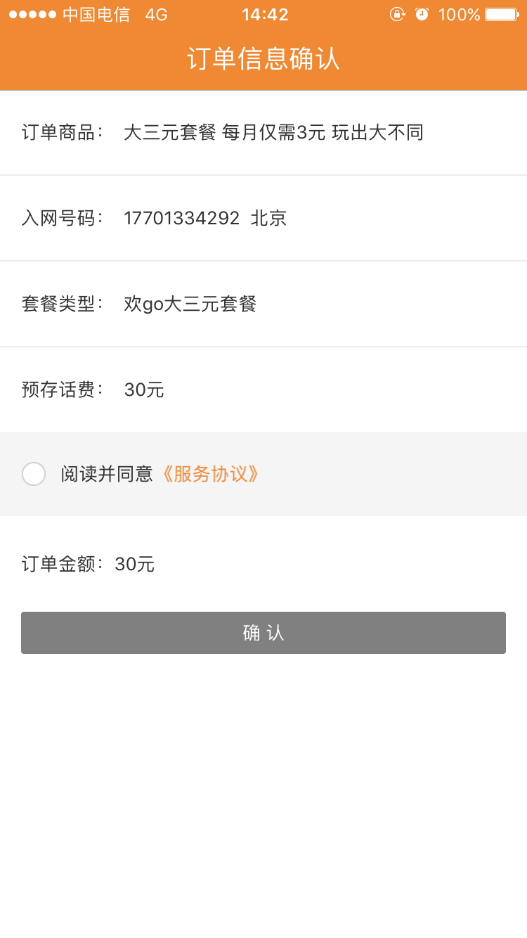Tap the signal strength dots

[32, 14]
